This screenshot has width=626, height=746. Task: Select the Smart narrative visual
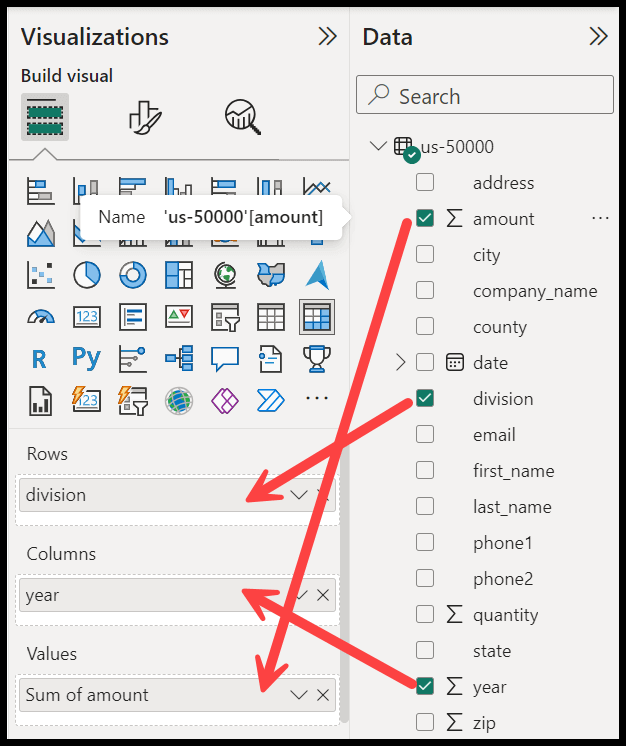coord(271,359)
